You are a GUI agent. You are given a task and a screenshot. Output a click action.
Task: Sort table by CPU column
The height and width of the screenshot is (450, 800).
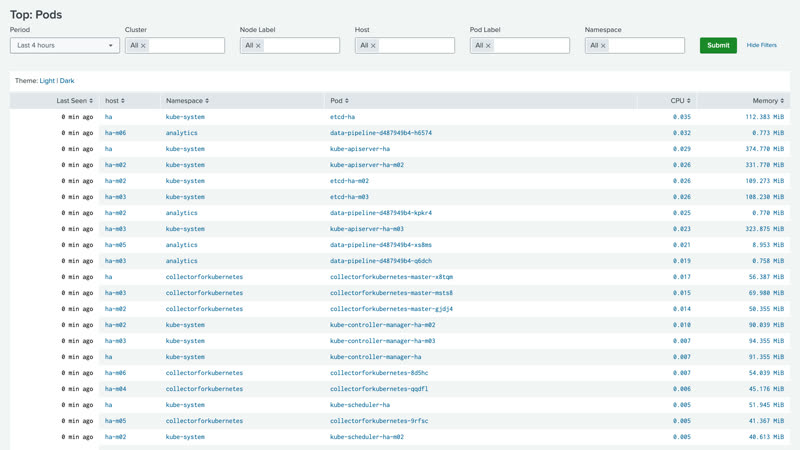[680, 101]
